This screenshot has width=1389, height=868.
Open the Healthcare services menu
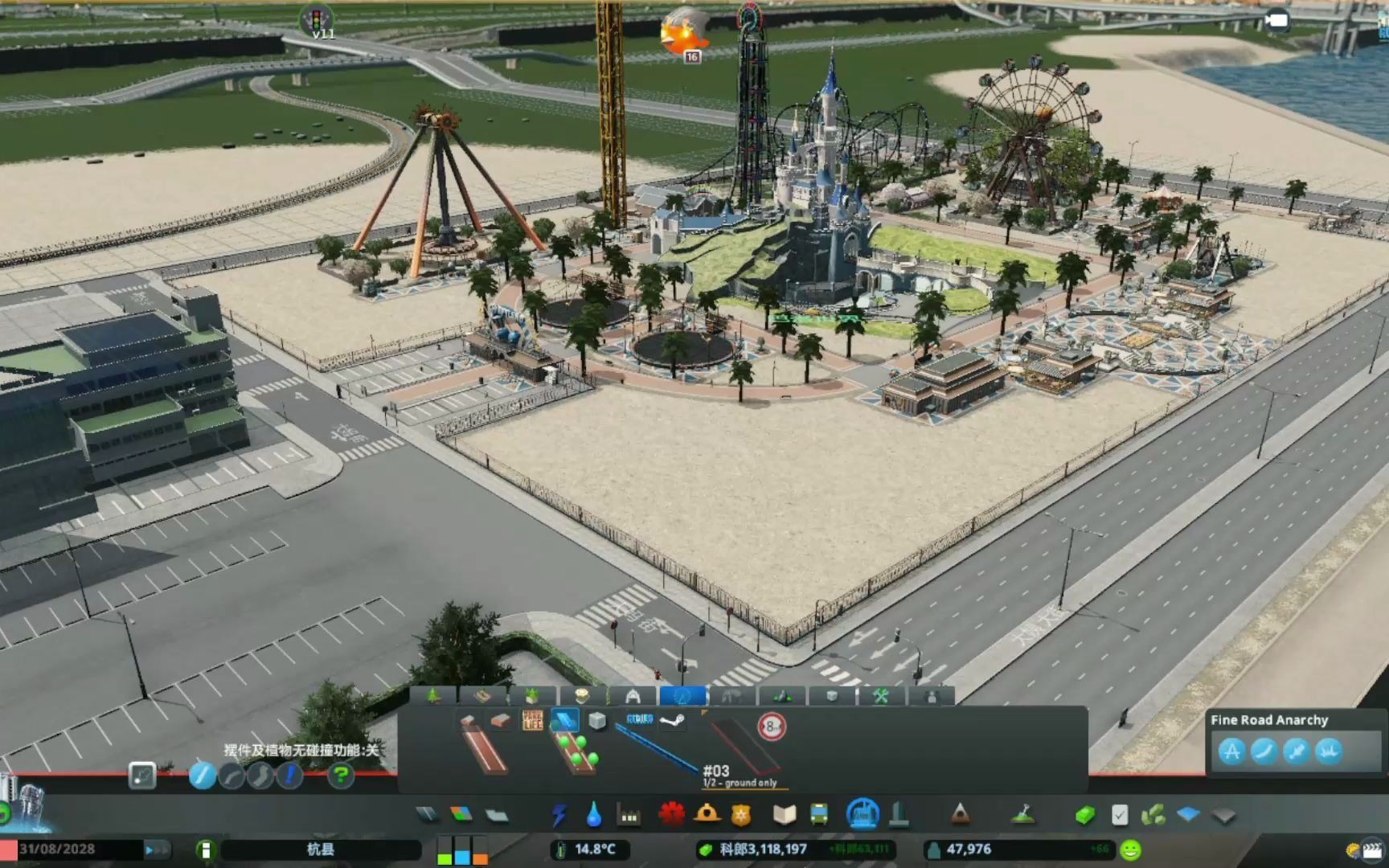(x=671, y=815)
